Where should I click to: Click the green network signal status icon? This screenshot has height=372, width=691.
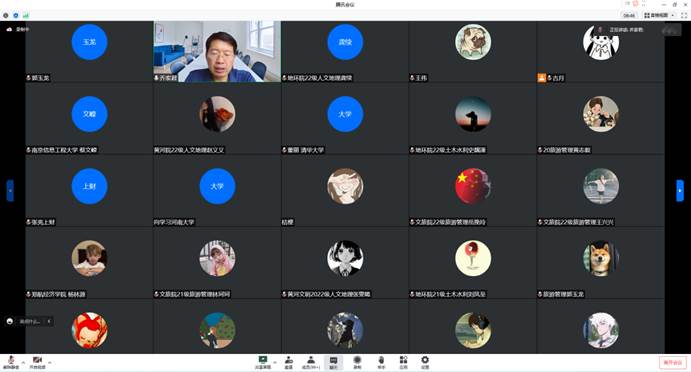click(26, 15)
